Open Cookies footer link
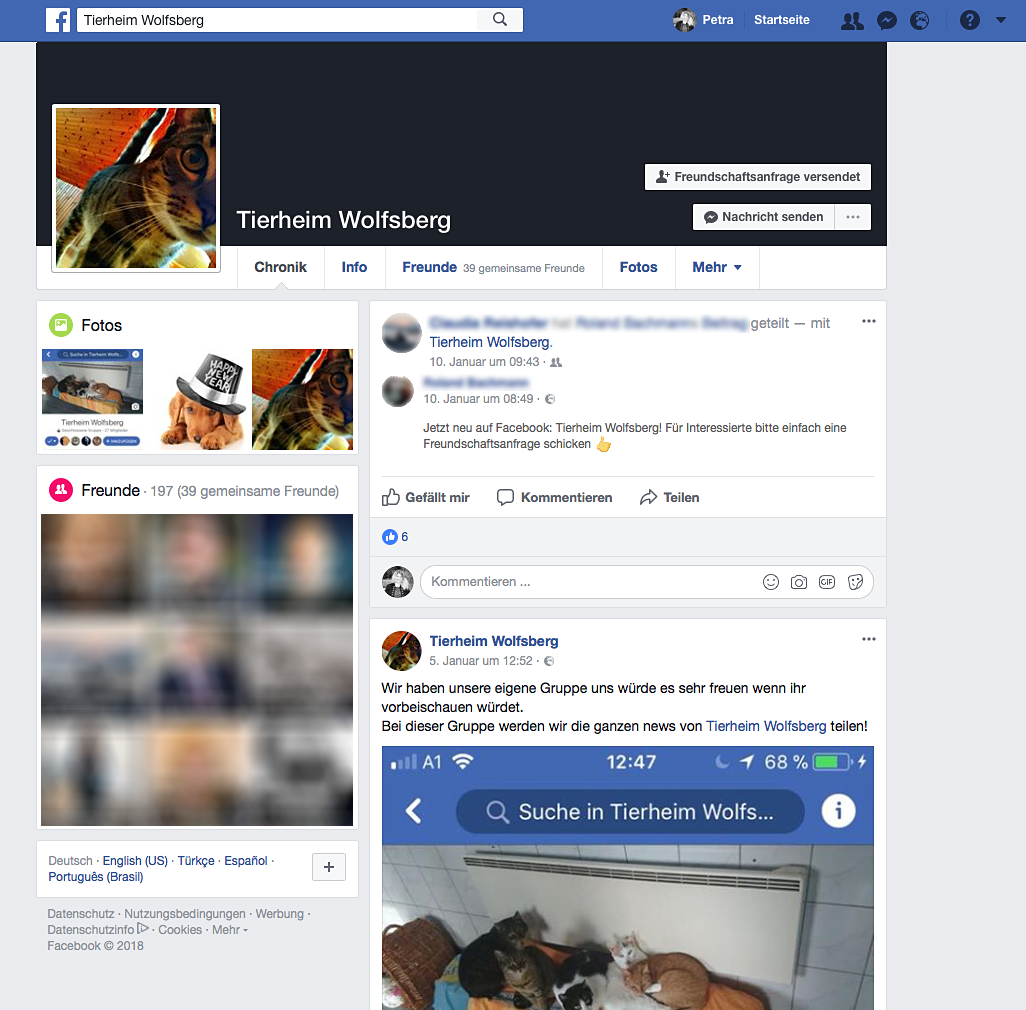 pyautogui.click(x=180, y=930)
